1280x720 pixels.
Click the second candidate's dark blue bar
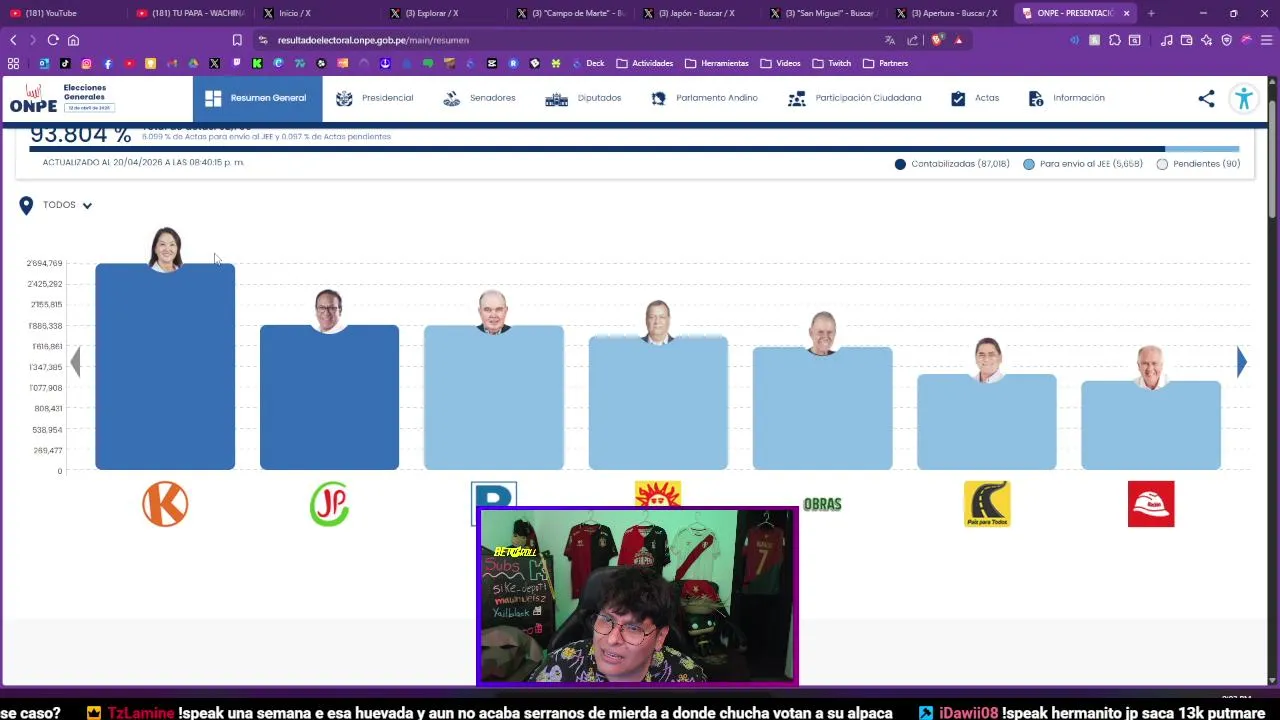(x=329, y=397)
